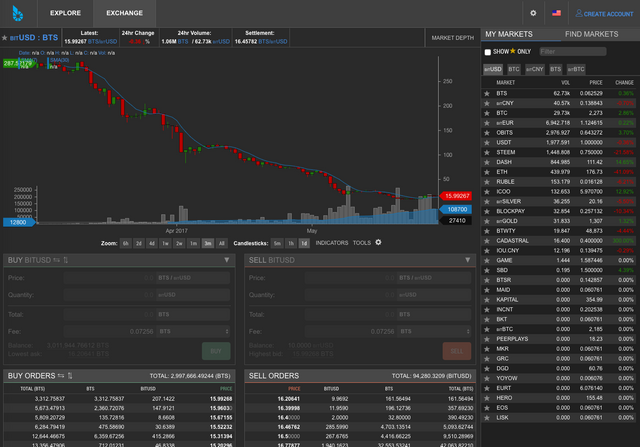Screen dimensions: 640x447
Task: Star the KAPITAL market row
Action: 487,300
